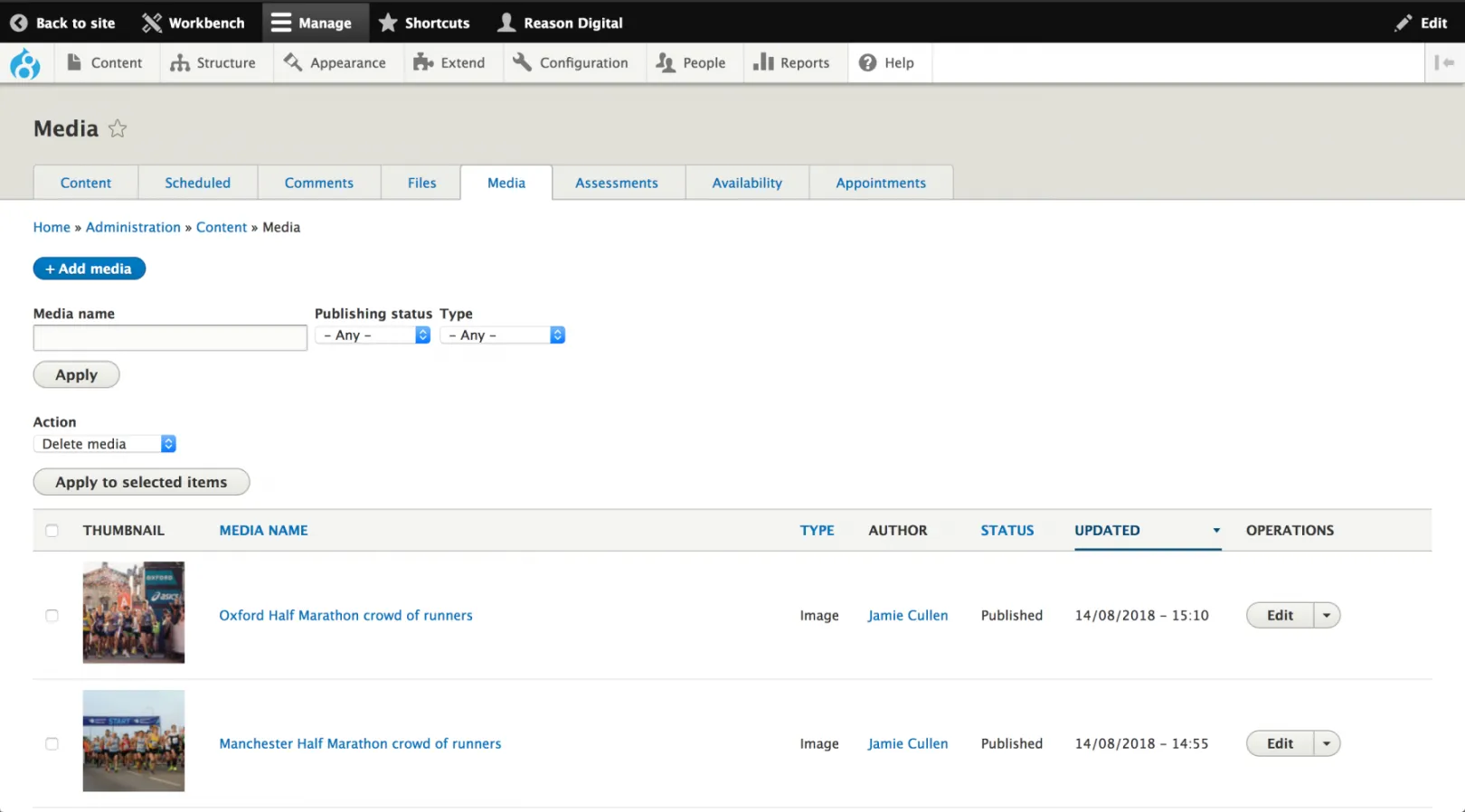Open the Appointments tab

881,183
